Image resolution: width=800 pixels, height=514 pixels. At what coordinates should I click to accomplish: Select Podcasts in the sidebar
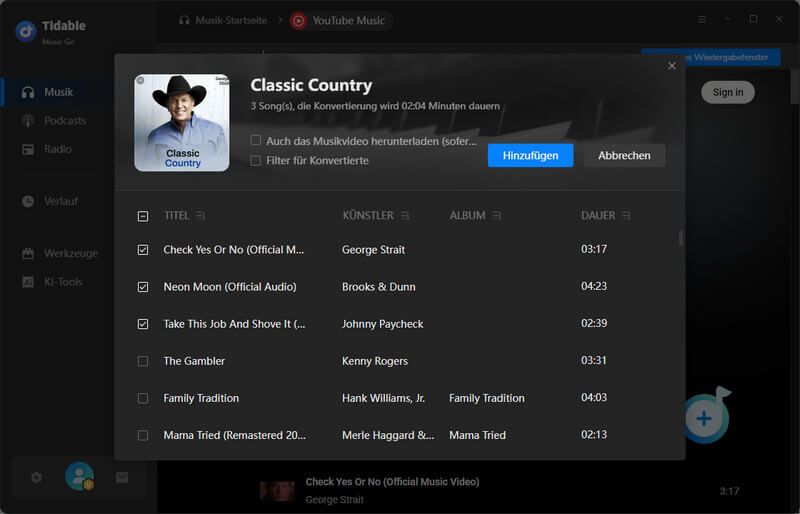pyautogui.click(x=65, y=121)
